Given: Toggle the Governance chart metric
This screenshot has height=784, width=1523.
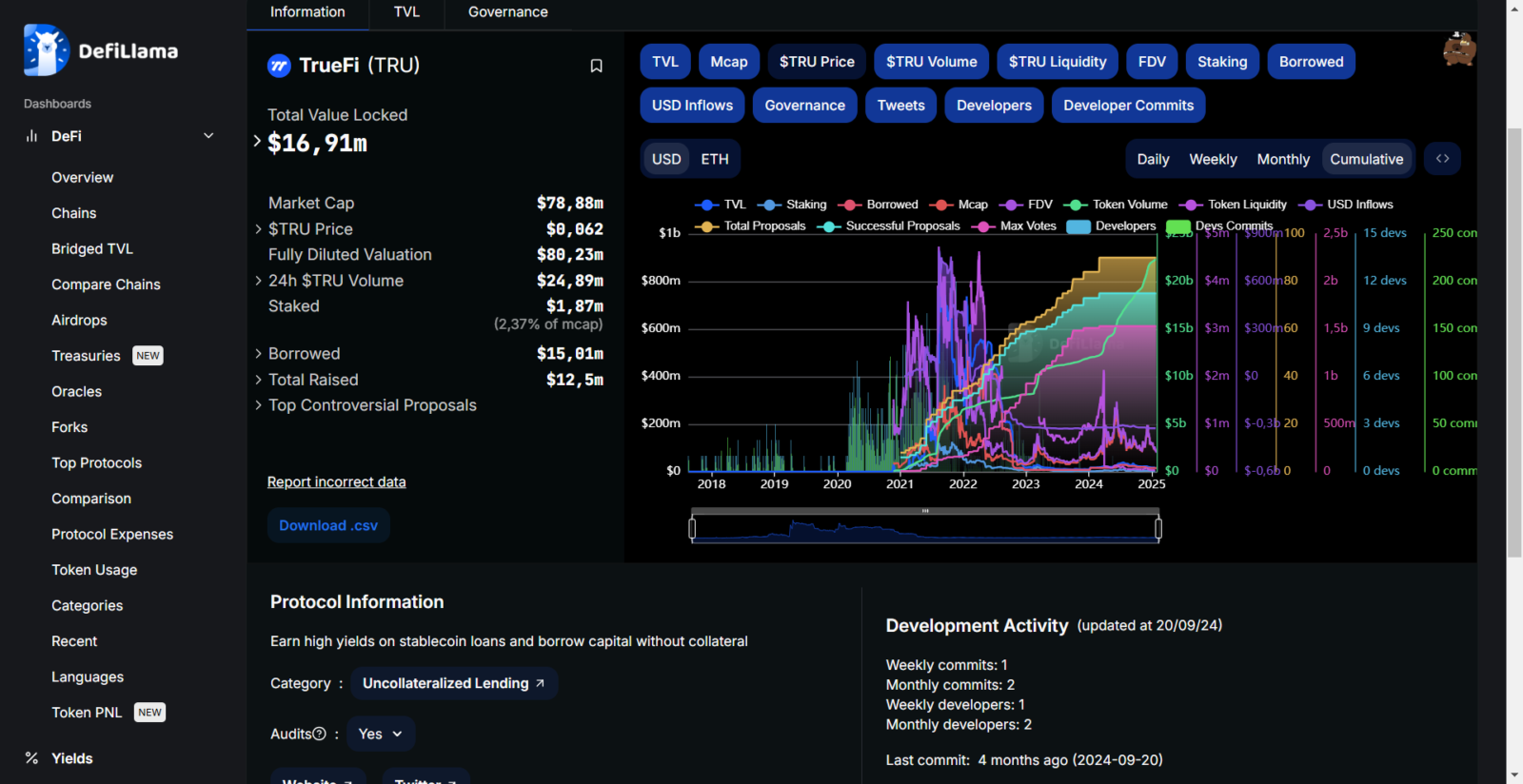Looking at the screenshot, I should pos(804,106).
